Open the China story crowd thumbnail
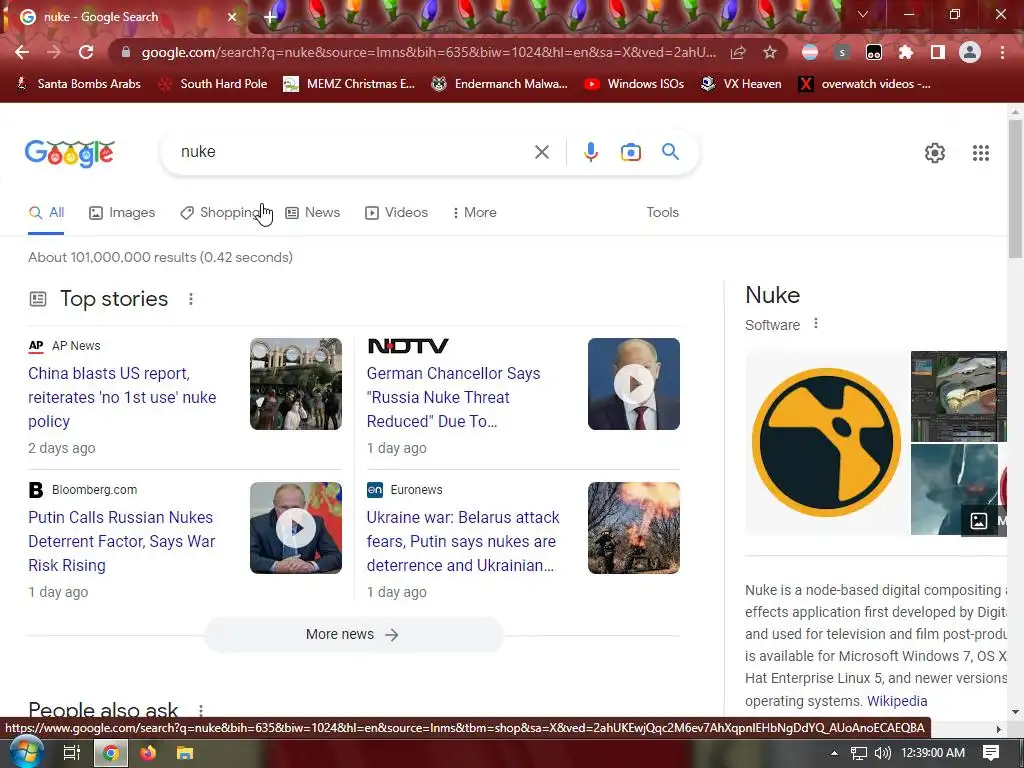This screenshot has height=768, width=1024. click(x=296, y=384)
